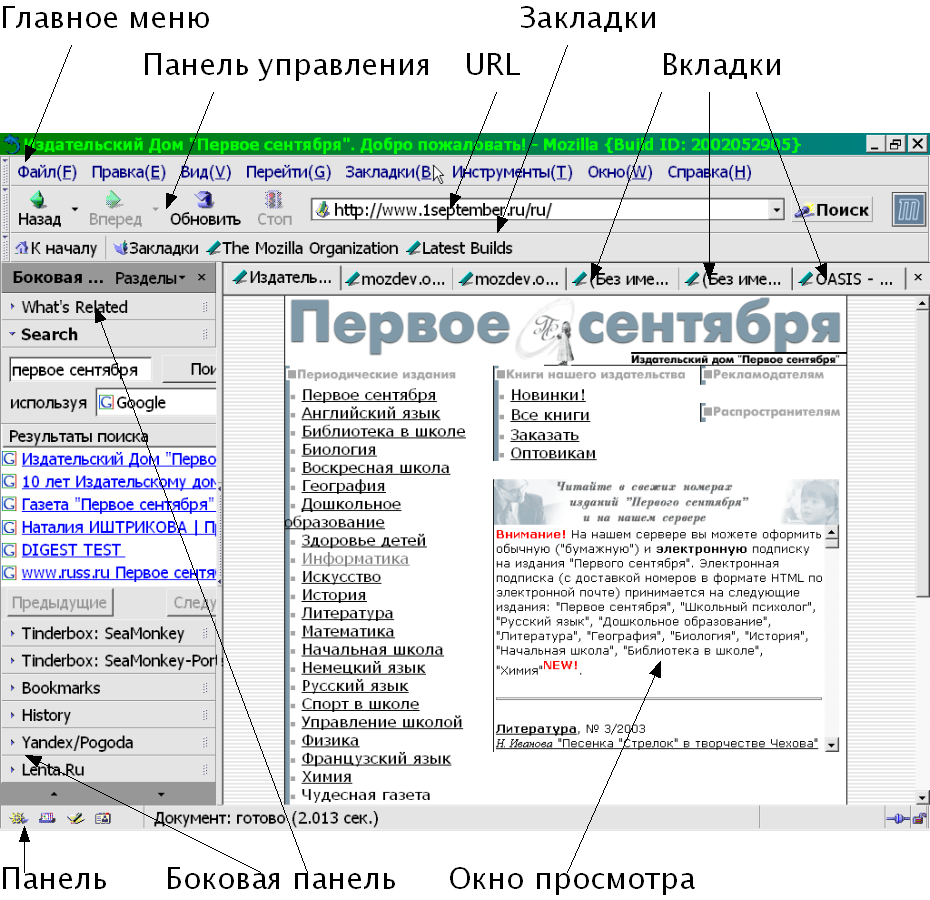Click the Mozilla throbber logo icon
The image size is (930, 900).
point(906,209)
